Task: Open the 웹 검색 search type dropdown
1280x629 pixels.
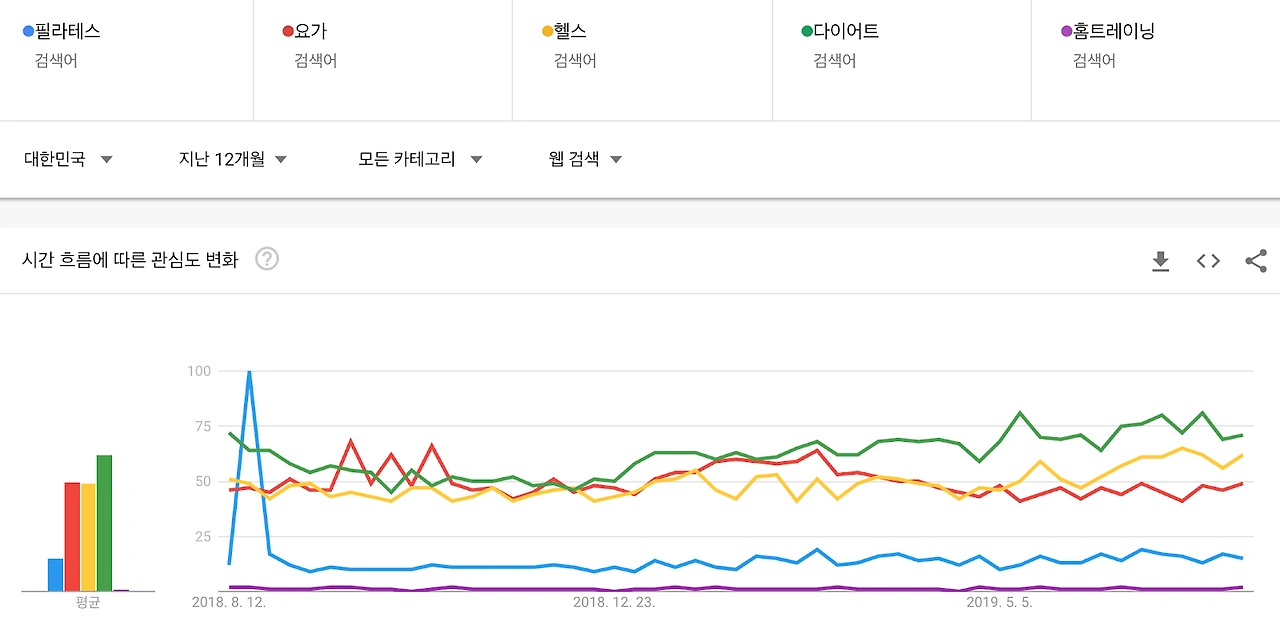Action: click(586, 159)
